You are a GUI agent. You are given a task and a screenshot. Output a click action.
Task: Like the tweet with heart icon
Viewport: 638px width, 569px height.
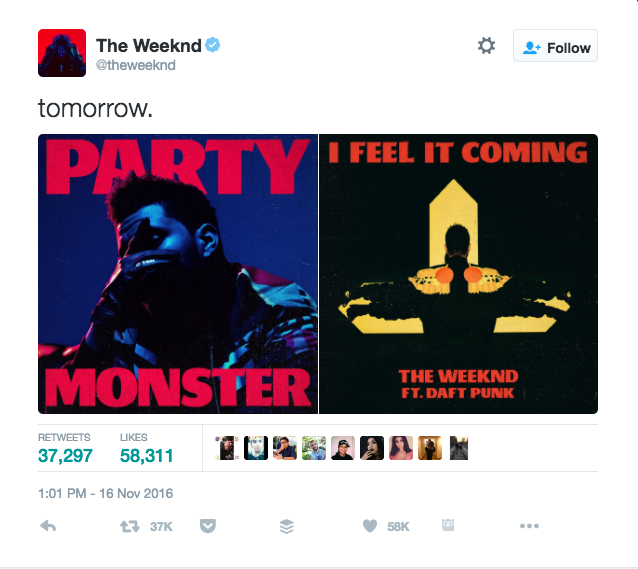pyautogui.click(x=370, y=526)
